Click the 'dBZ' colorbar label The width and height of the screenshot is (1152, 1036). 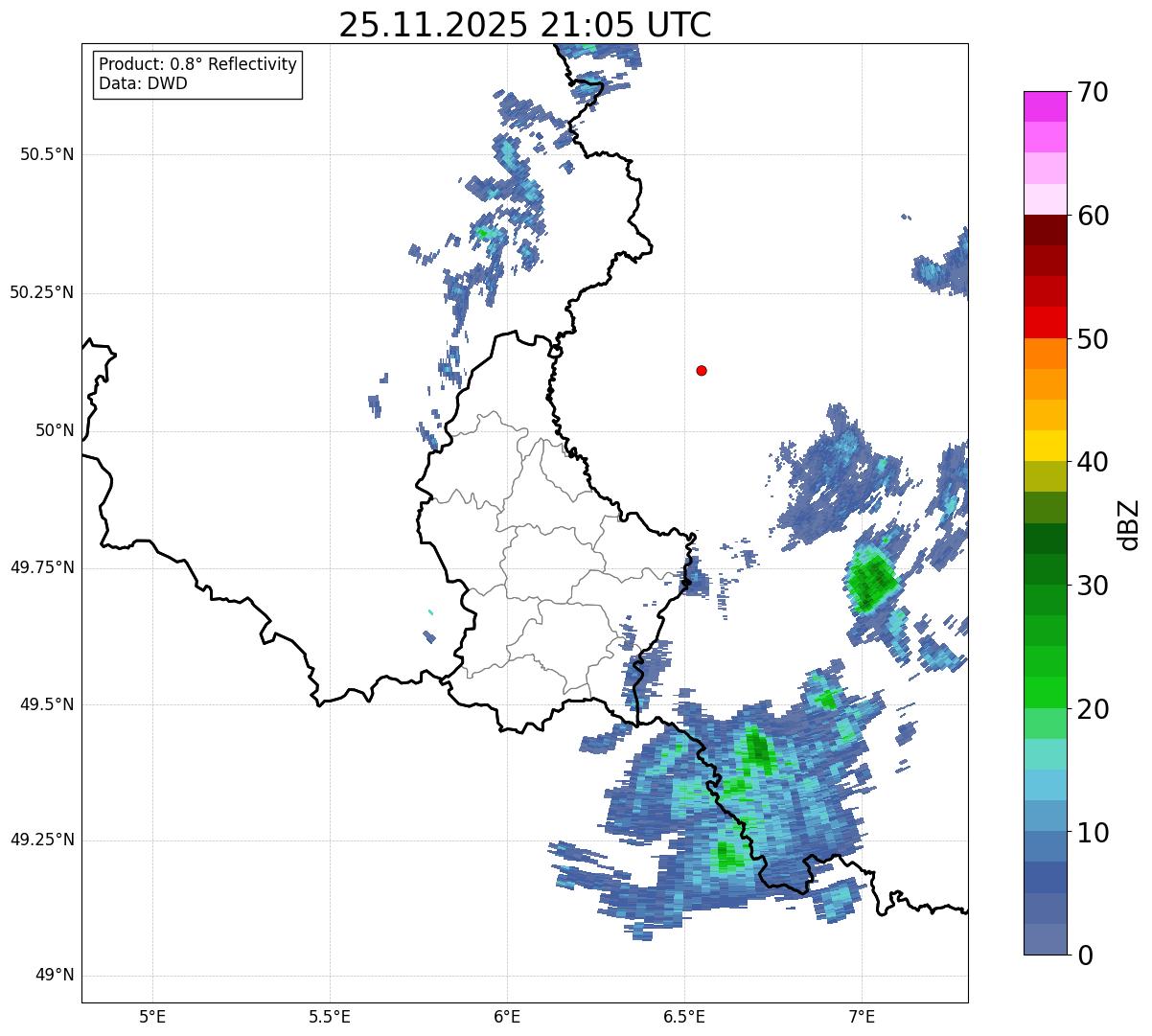[x=1128, y=523]
